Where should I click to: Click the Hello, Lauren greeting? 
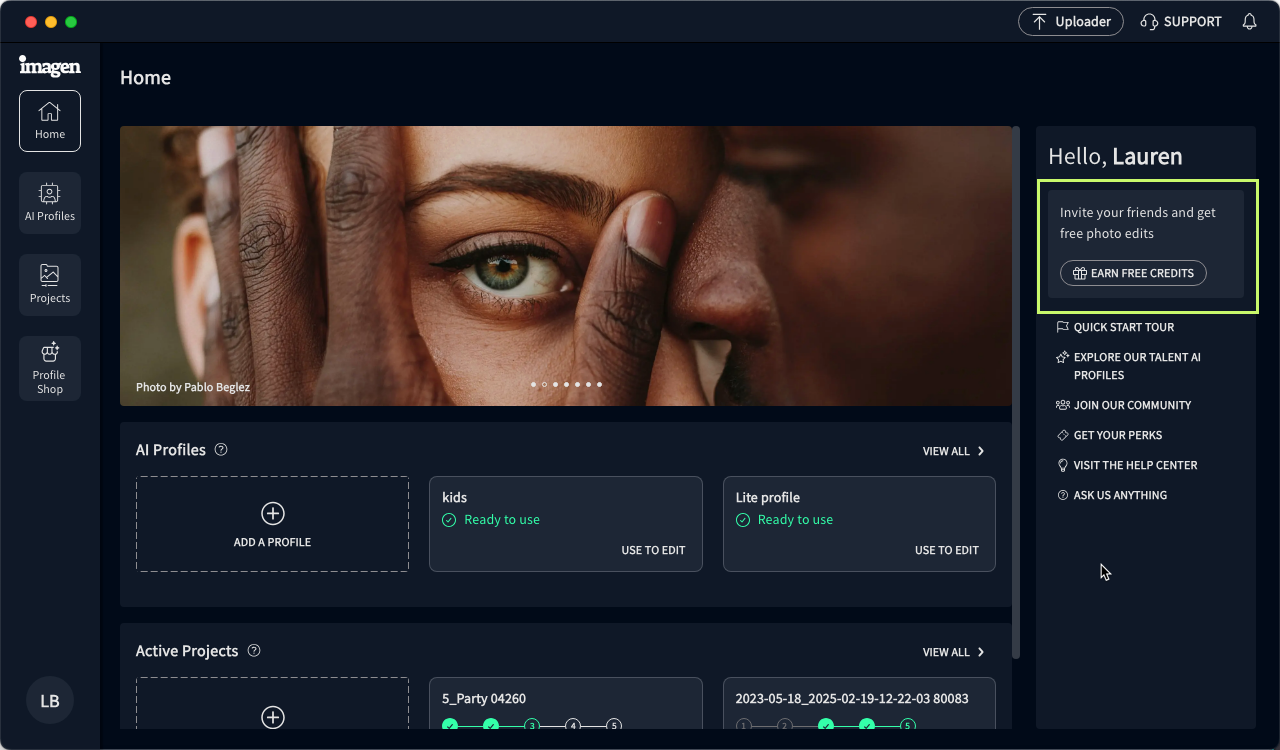[x=1115, y=156]
